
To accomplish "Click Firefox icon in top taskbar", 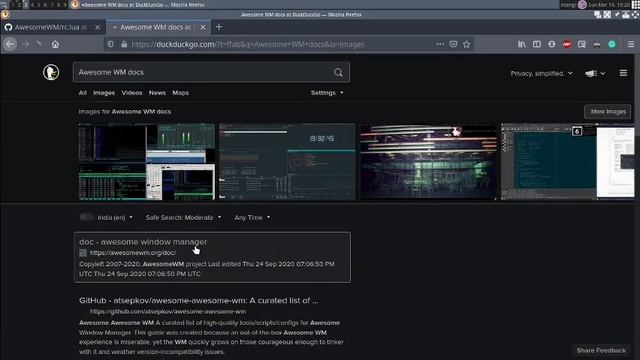I will tap(75, 4).
